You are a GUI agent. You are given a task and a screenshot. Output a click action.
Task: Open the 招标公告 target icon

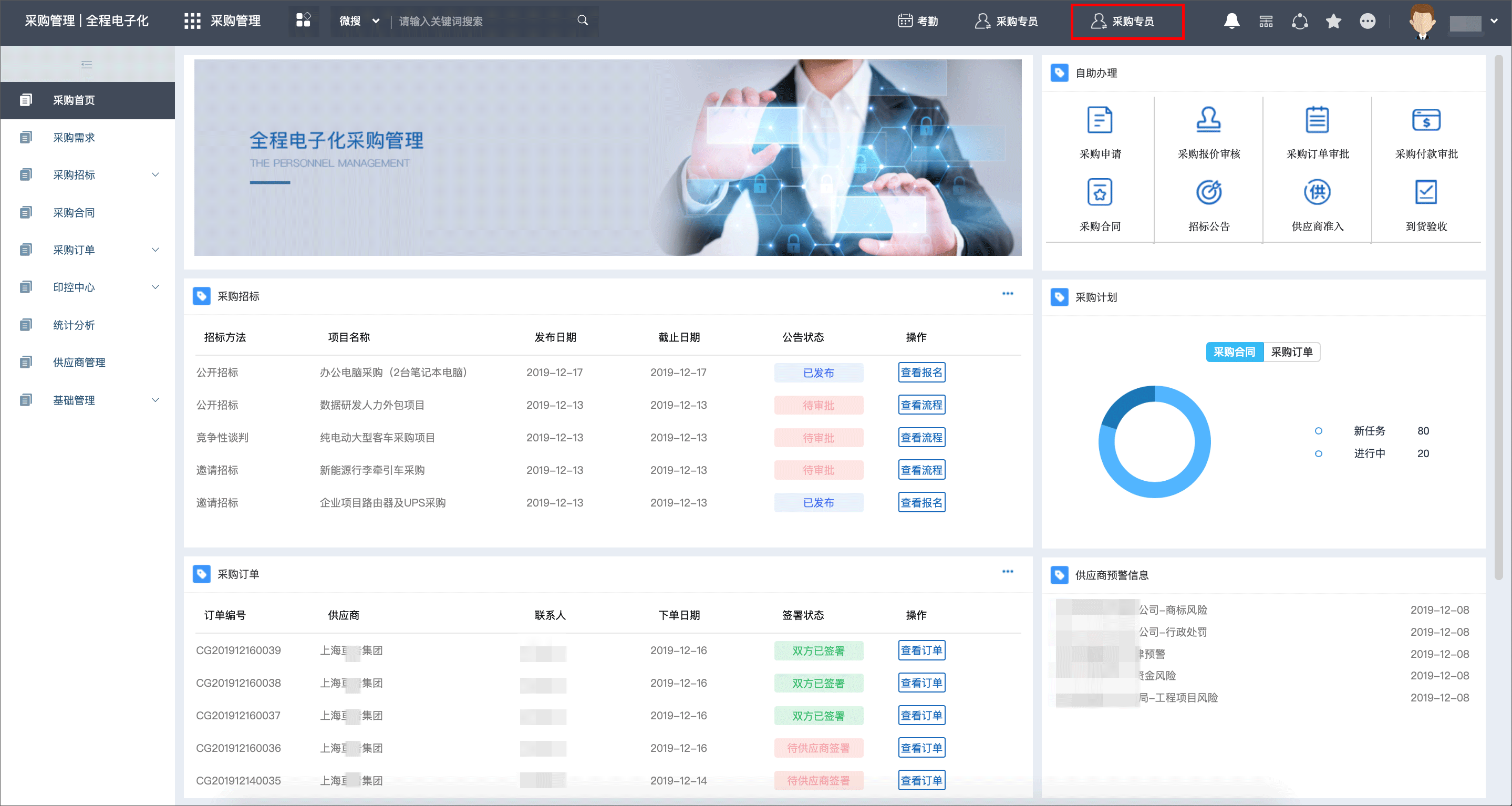point(1208,192)
